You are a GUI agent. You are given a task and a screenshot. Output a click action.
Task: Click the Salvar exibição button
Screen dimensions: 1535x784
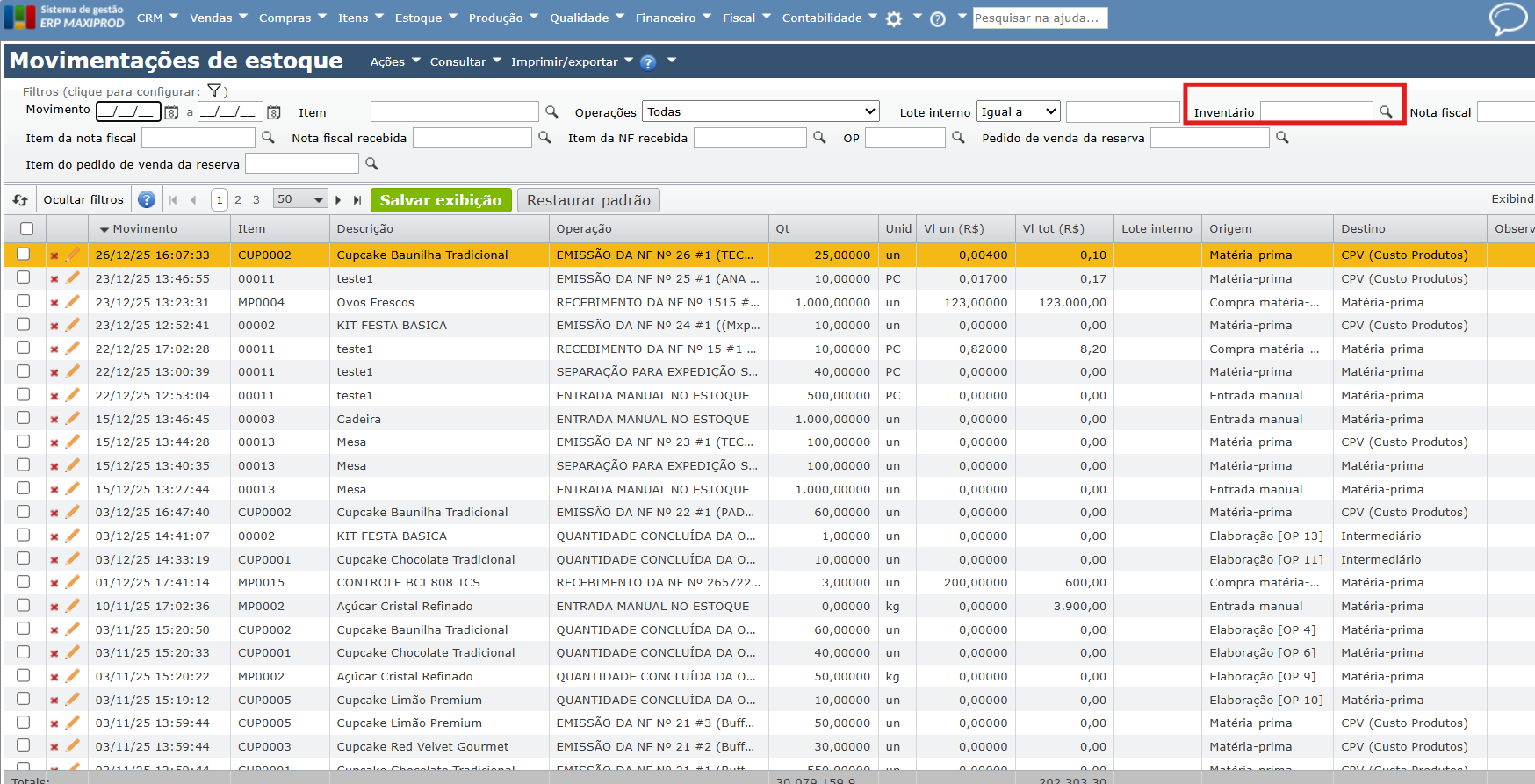[x=440, y=200]
